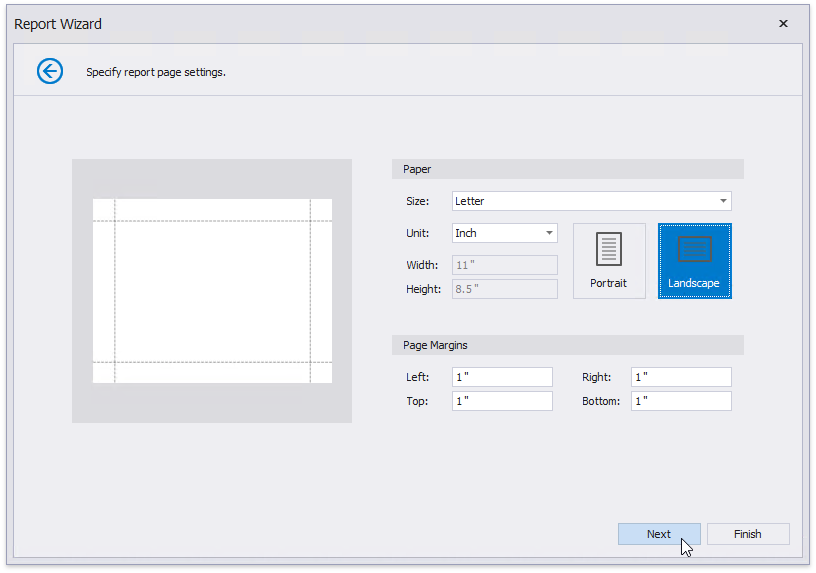Click the Bottom margin input field
The height and width of the screenshot is (573, 816).
tap(681, 401)
